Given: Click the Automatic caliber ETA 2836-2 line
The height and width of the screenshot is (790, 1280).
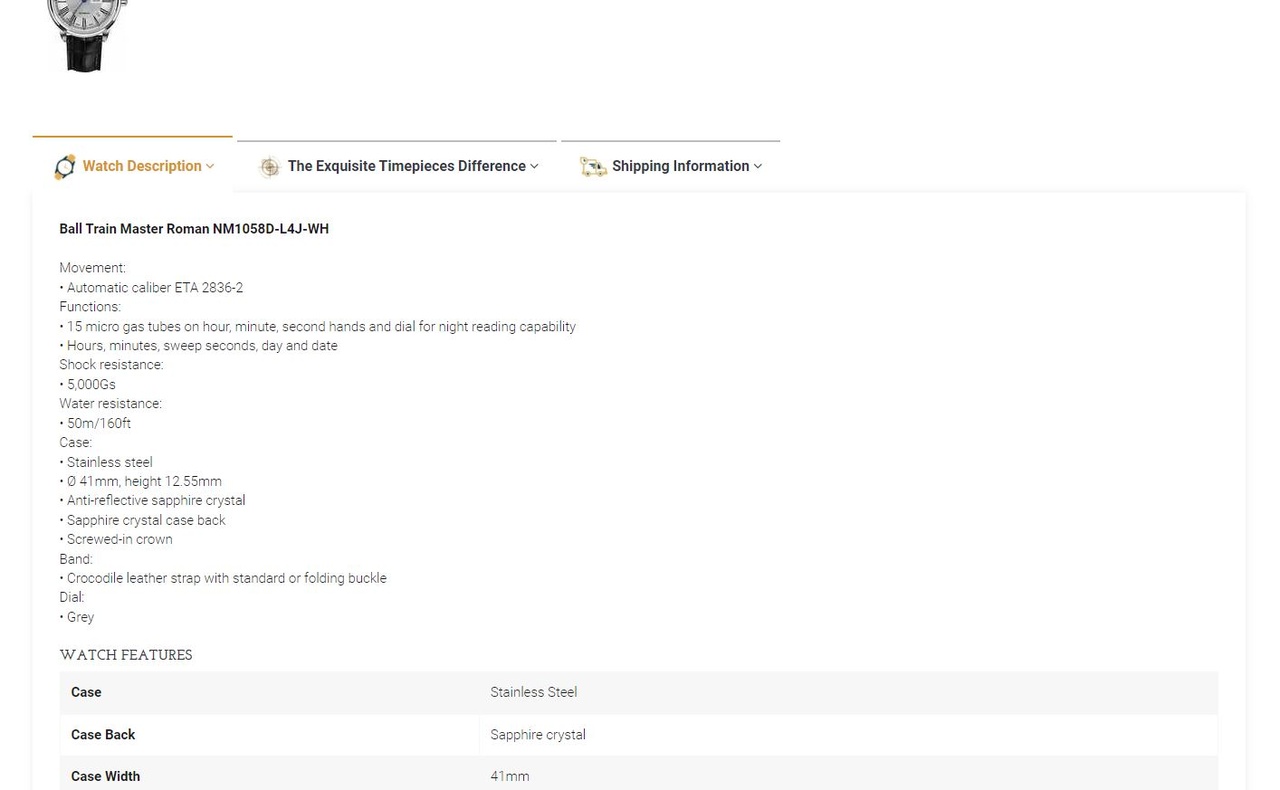Looking at the screenshot, I should coord(154,288).
